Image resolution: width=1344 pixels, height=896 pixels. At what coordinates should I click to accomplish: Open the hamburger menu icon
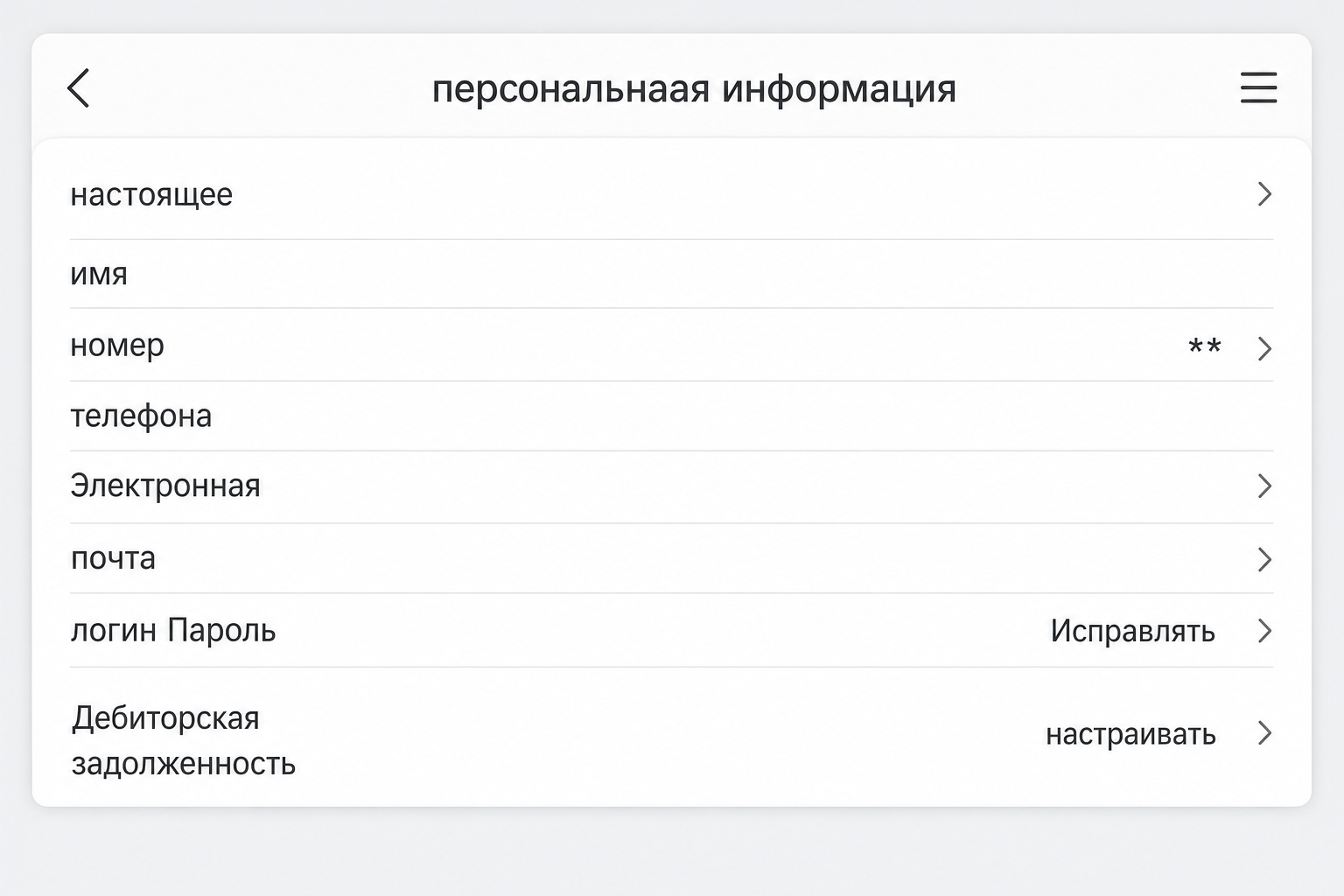(x=1258, y=88)
